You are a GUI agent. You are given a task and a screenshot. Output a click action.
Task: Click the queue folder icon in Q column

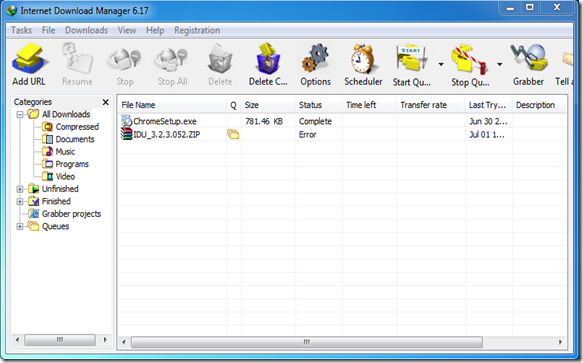(233, 134)
